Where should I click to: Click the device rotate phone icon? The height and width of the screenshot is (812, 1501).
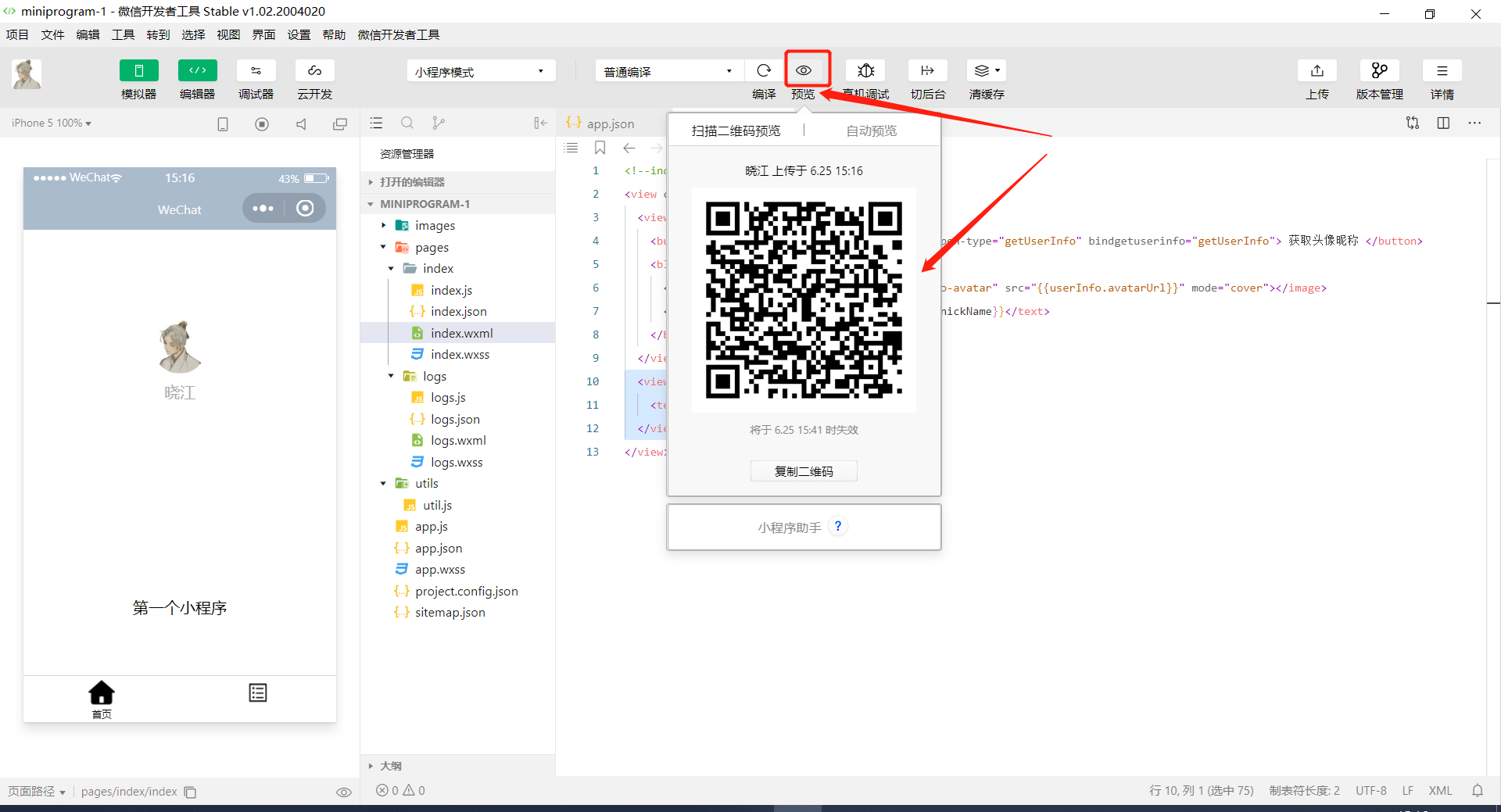(223, 124)
